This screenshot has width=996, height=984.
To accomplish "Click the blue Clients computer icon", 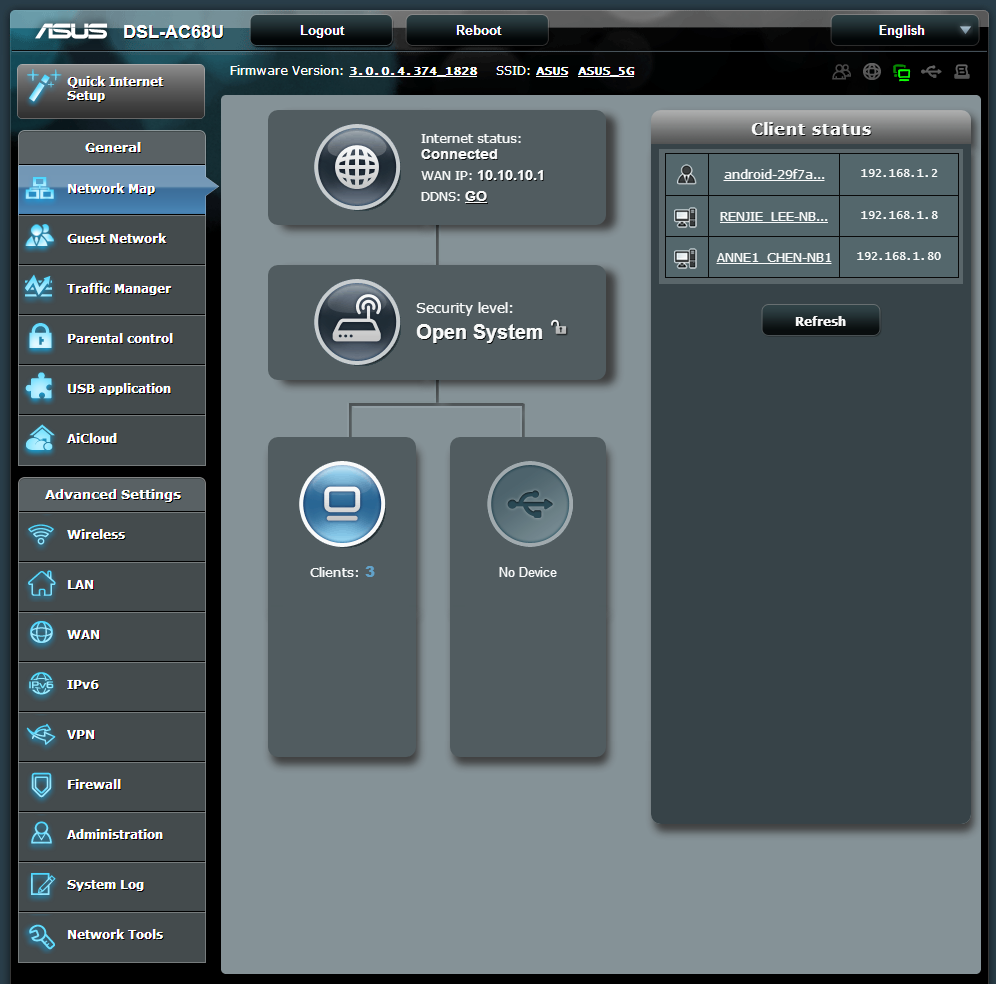I will pos(342,504).
